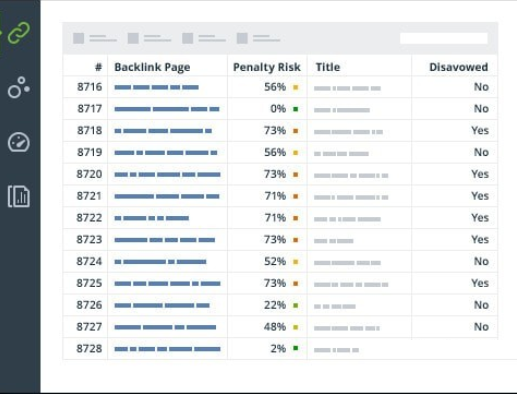Click the green risk square in row 8717
Screen dimensions: 517x394
295,109
